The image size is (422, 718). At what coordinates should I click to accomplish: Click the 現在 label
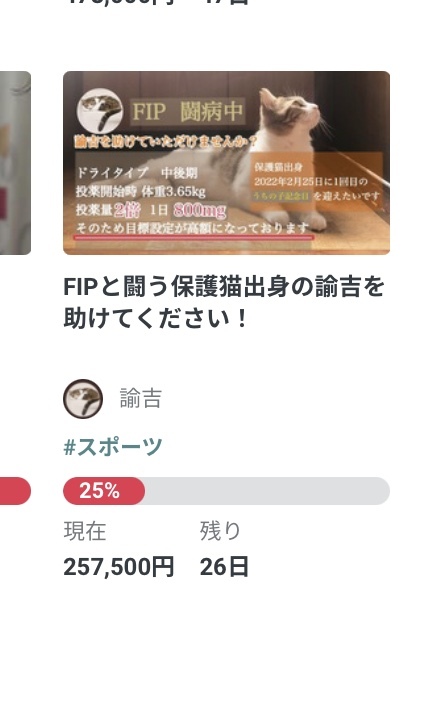coord(85,531)
